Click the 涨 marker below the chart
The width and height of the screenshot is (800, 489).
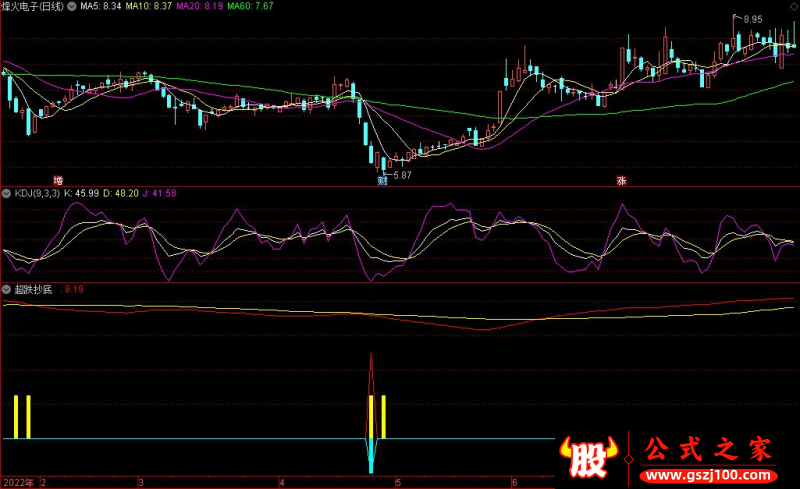[621, 181]
